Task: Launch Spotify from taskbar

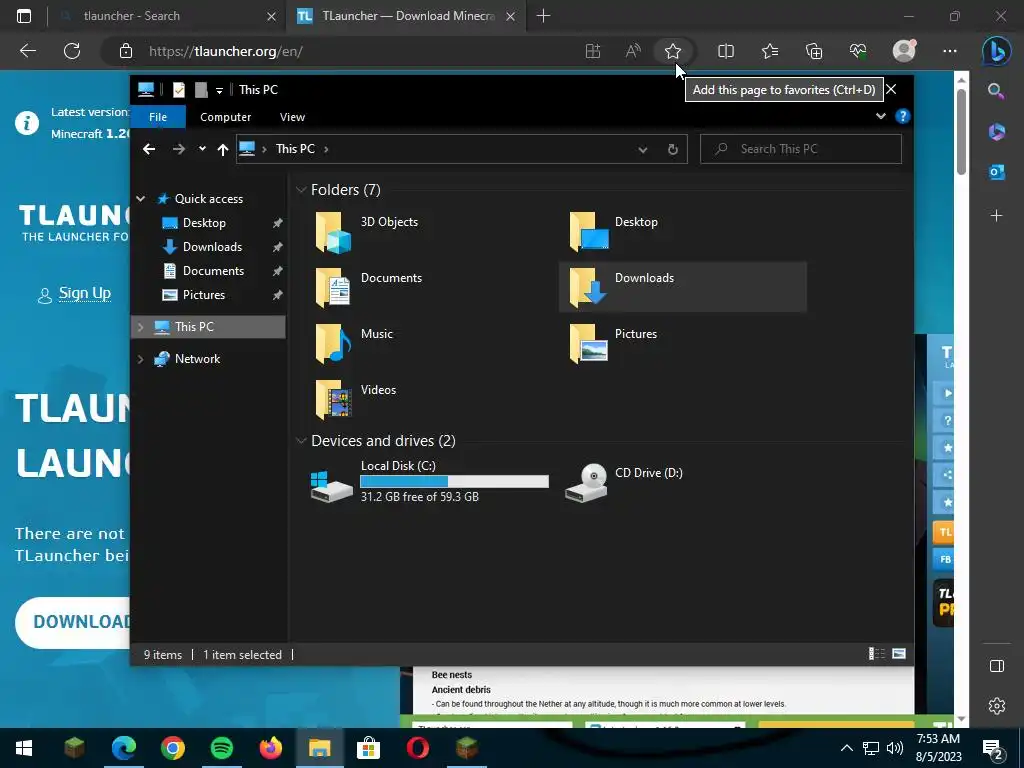Action: pos(221,748)
